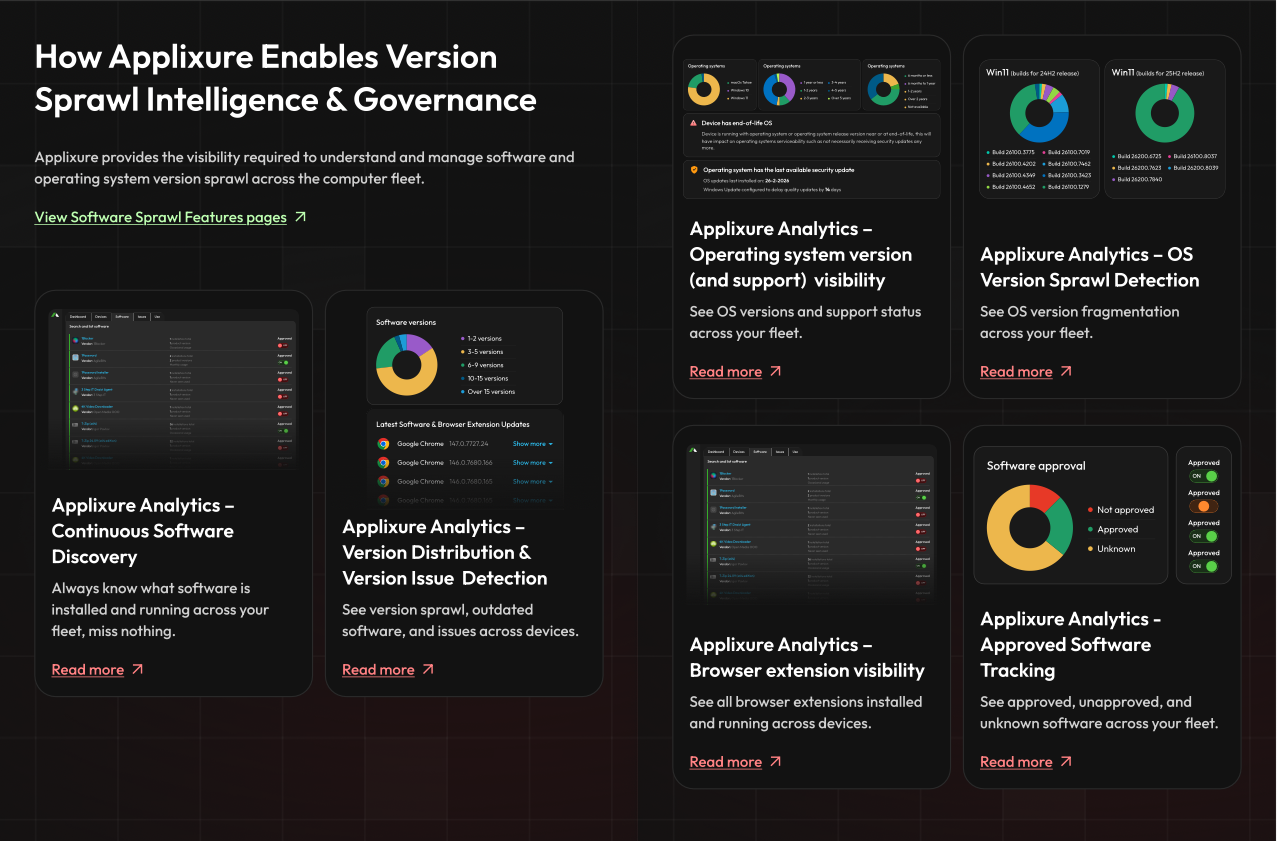Open Software tab in Browser extension visibility screenshot
Screen dimensions: 1277x841
click(x=761, y=452)
